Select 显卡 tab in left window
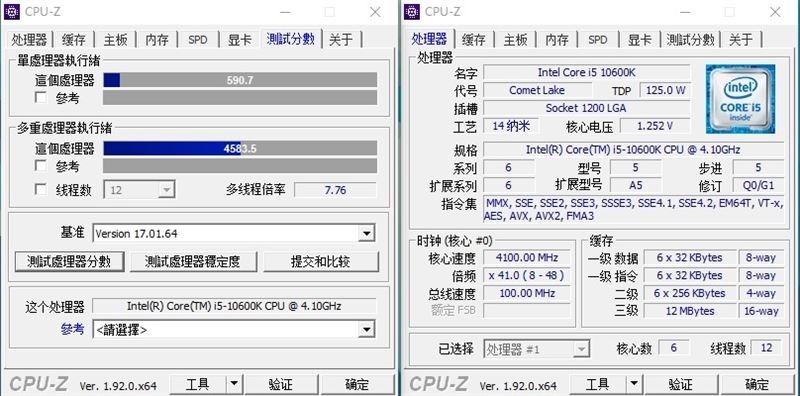The height and width of the screenshot is (396, 800). [239, 40]
